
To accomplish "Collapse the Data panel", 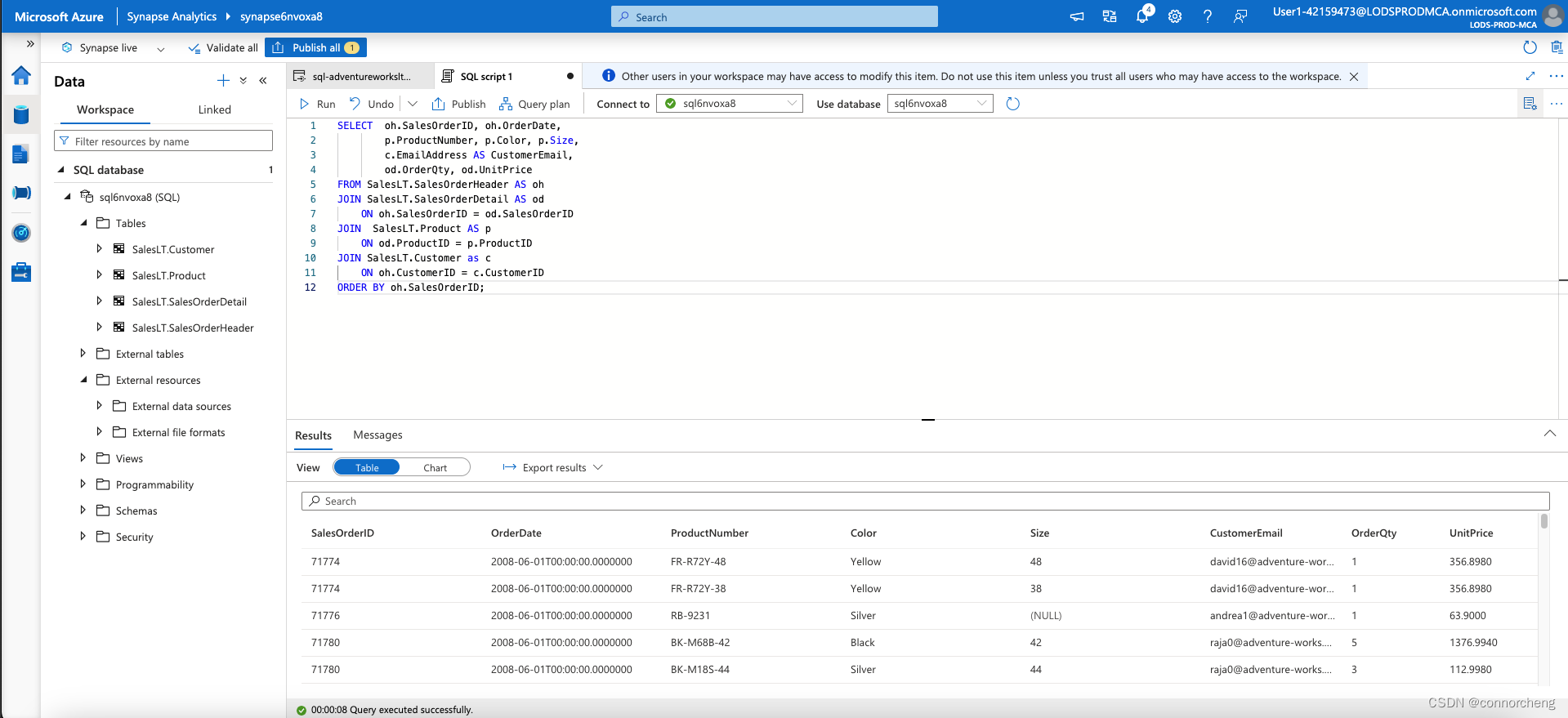I will pyautogui.click(x=263, y=80).
